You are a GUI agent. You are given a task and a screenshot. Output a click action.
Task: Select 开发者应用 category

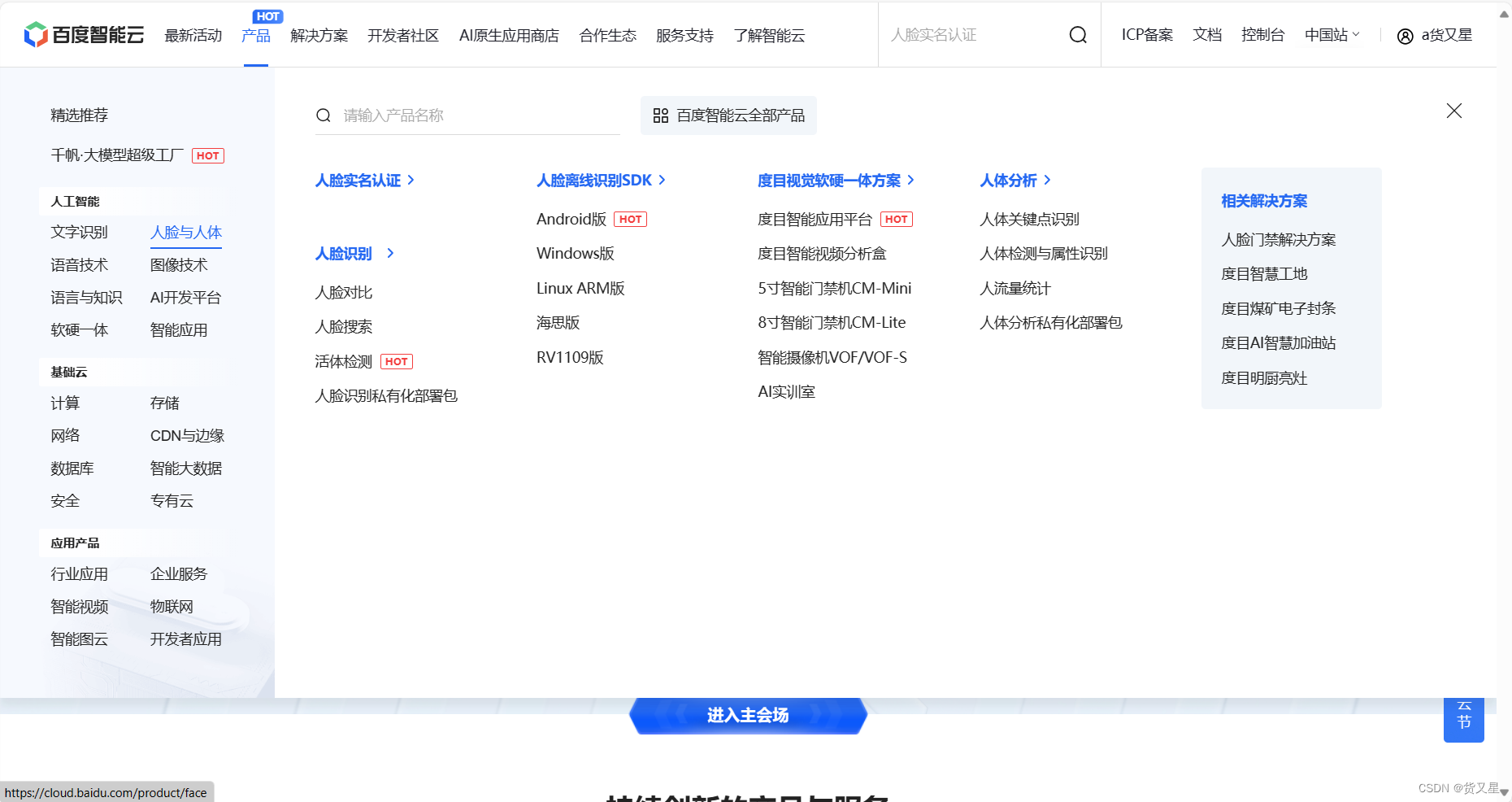(186, 639)
